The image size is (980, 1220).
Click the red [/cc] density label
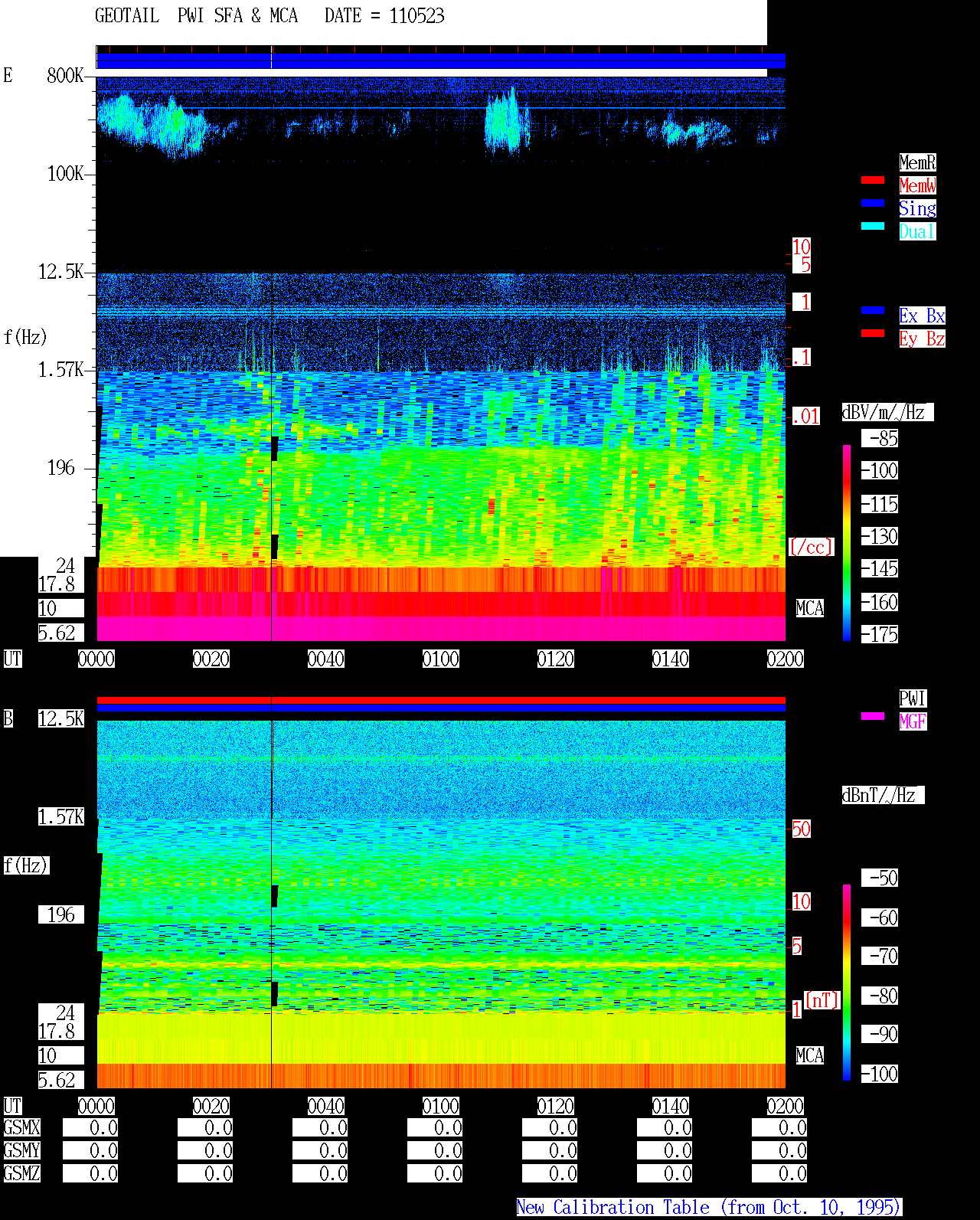(x=811, y=547)
